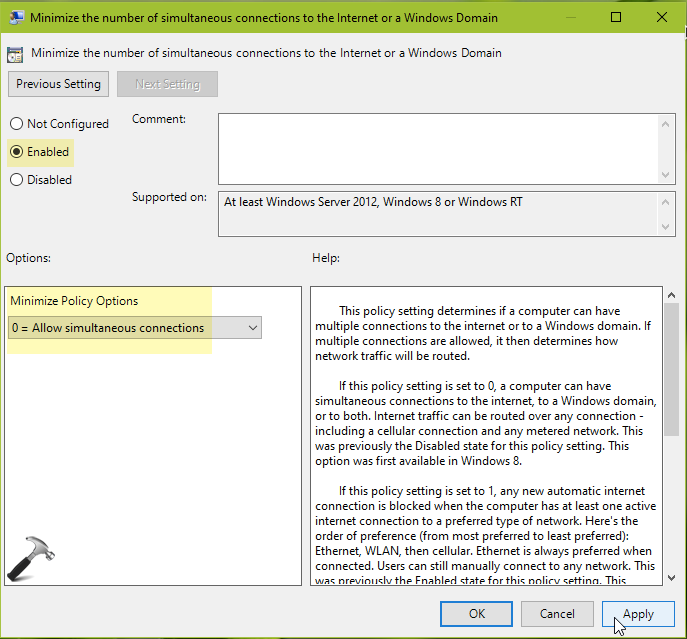Click the 'Options:' label
This screenshot has width=687, height=639.
tap(28, 258)
